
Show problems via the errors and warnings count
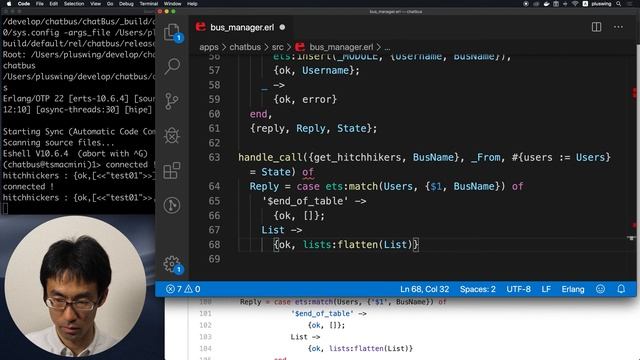(183, 289)
